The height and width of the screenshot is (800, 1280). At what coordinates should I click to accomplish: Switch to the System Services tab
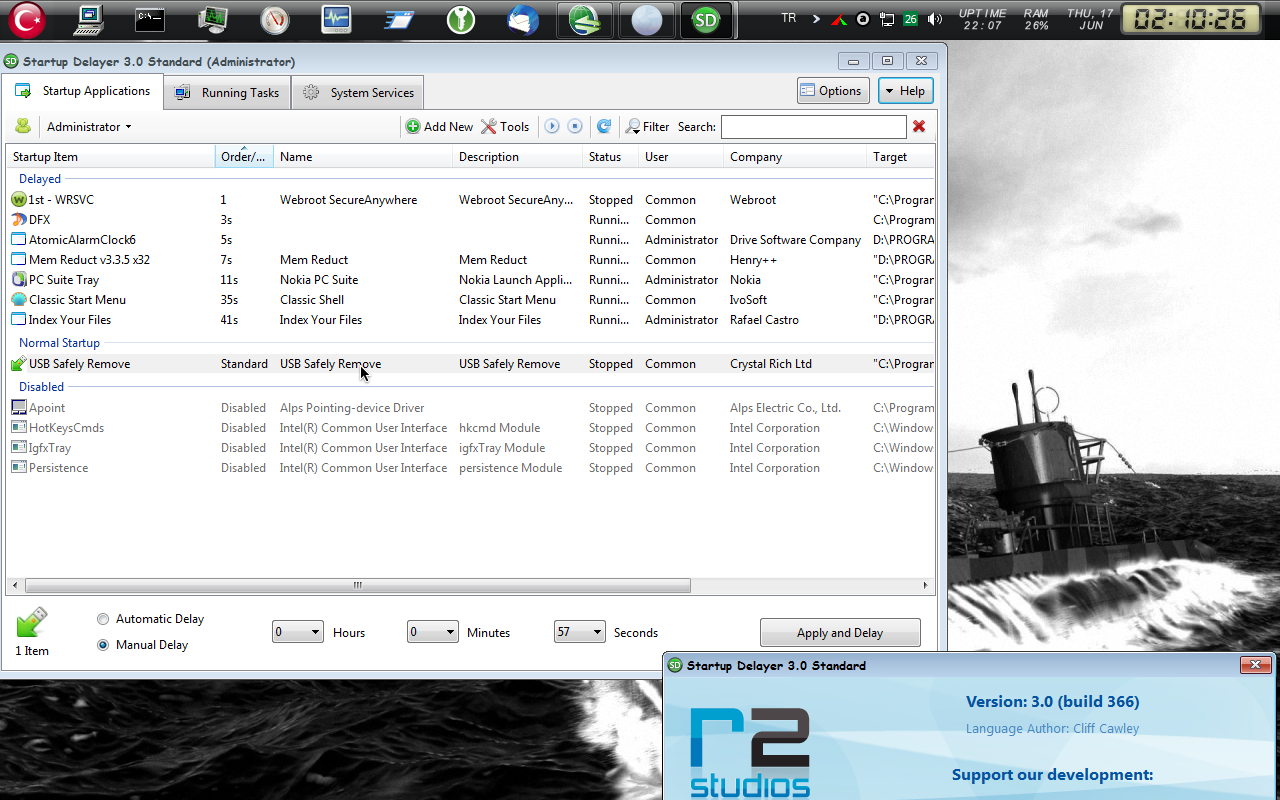point(358,93)
